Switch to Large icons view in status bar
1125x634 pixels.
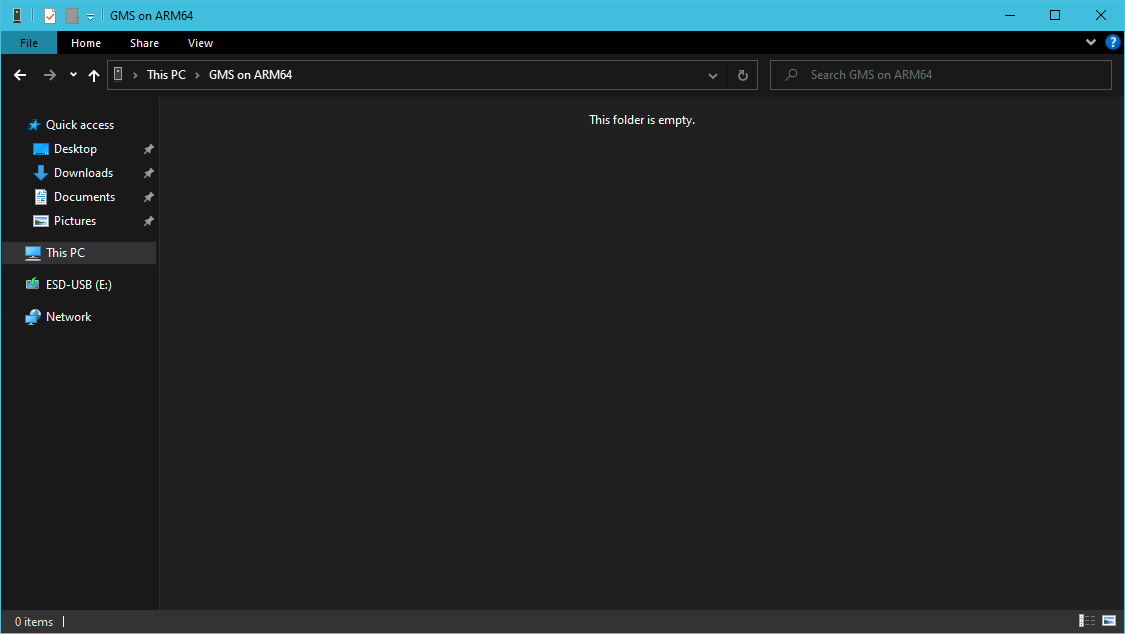[x=1109, y=621]
